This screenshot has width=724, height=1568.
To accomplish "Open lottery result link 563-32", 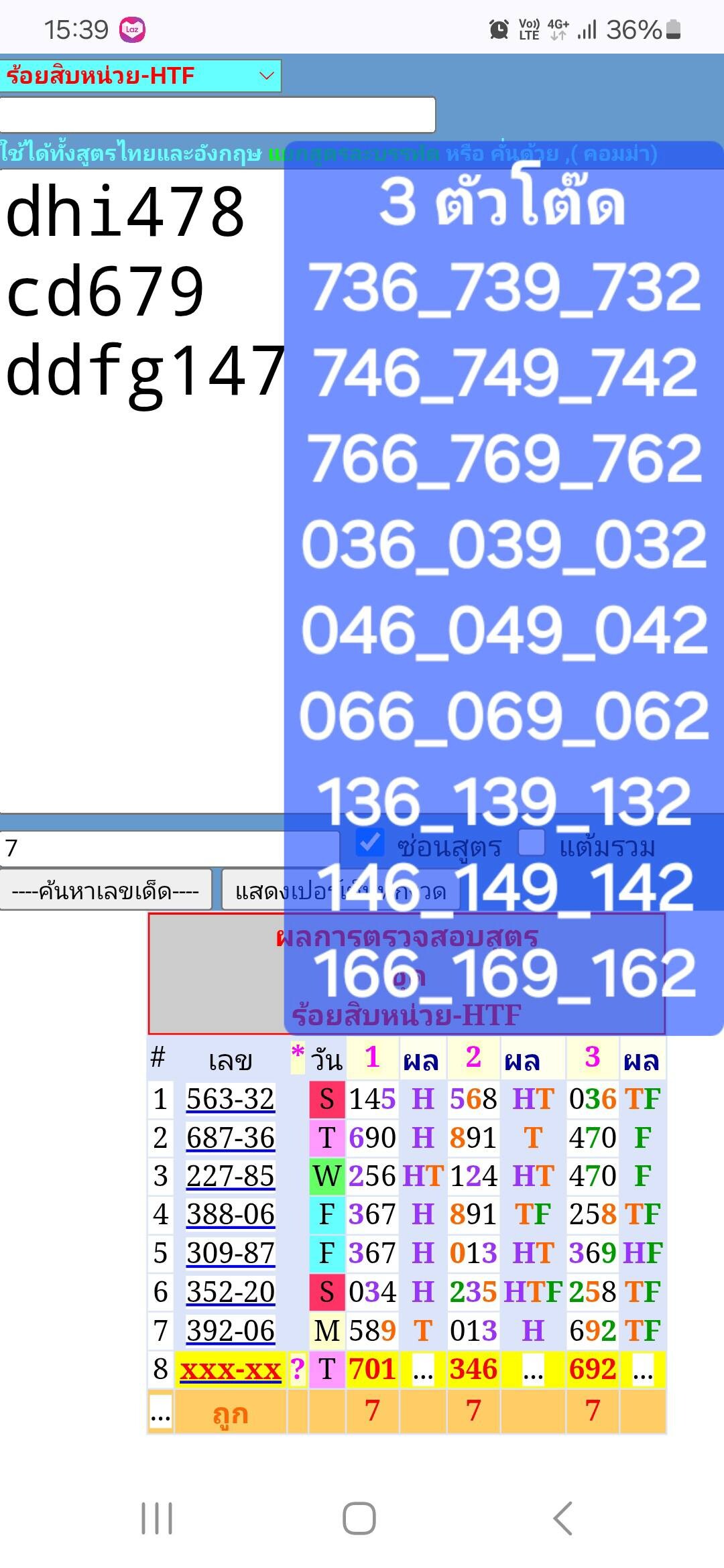I will tap(230, 1099).
